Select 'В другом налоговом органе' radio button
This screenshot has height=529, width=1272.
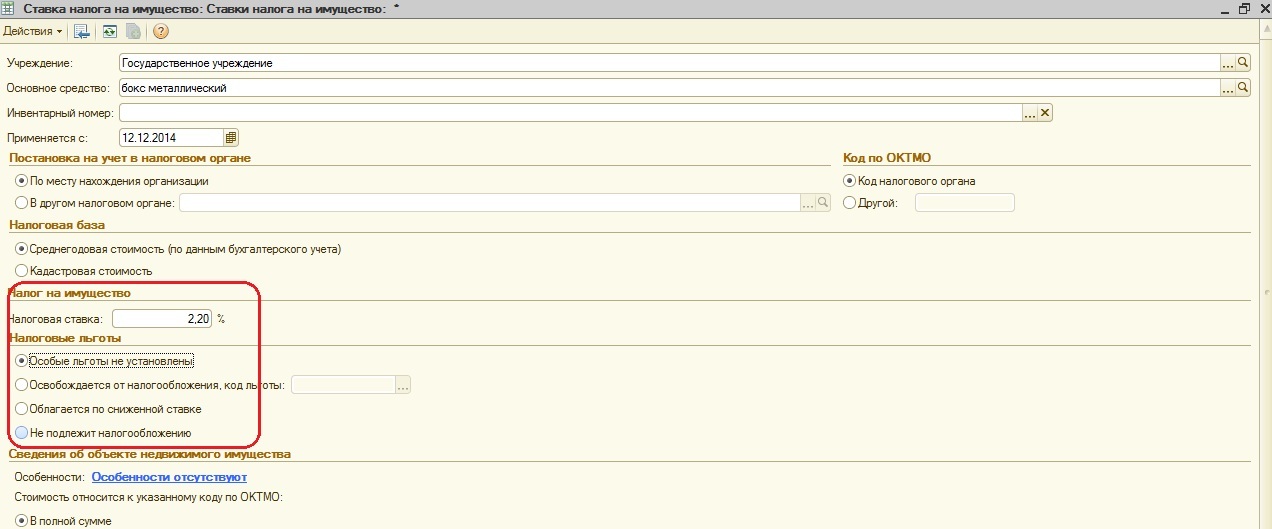click(22, 203)
